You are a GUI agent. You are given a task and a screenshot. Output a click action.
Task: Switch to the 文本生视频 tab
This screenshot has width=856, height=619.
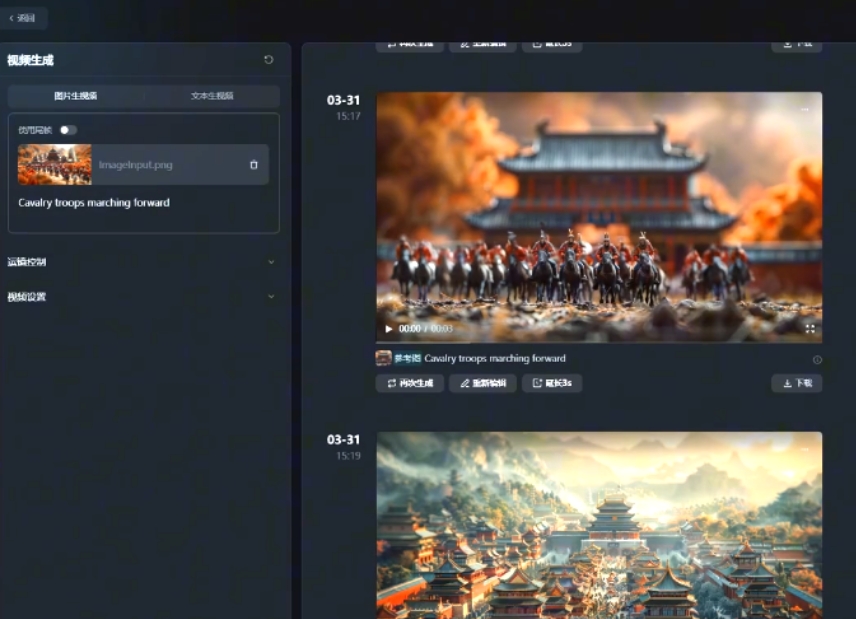click(x=212, y=96)
